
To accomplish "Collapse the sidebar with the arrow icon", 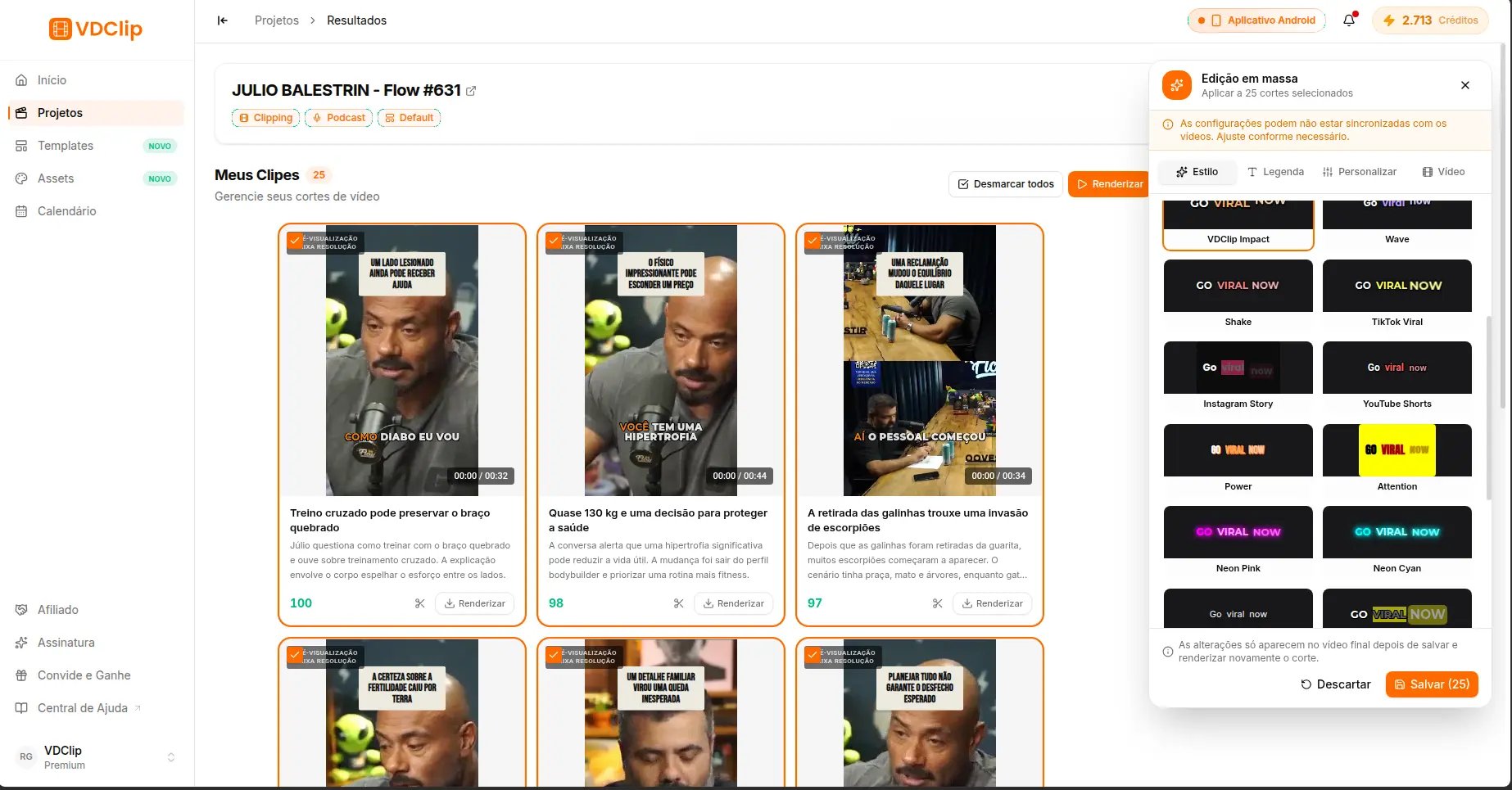I will click(222, 20).
